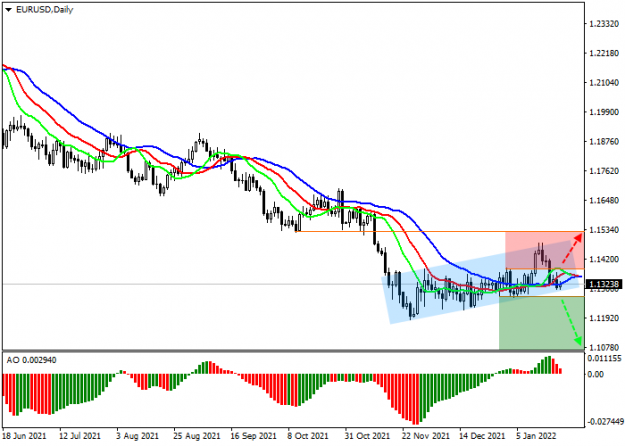Click the EURUSD,Daily chart title
Viewport: 625px width, 446px height.
[44, 10]
